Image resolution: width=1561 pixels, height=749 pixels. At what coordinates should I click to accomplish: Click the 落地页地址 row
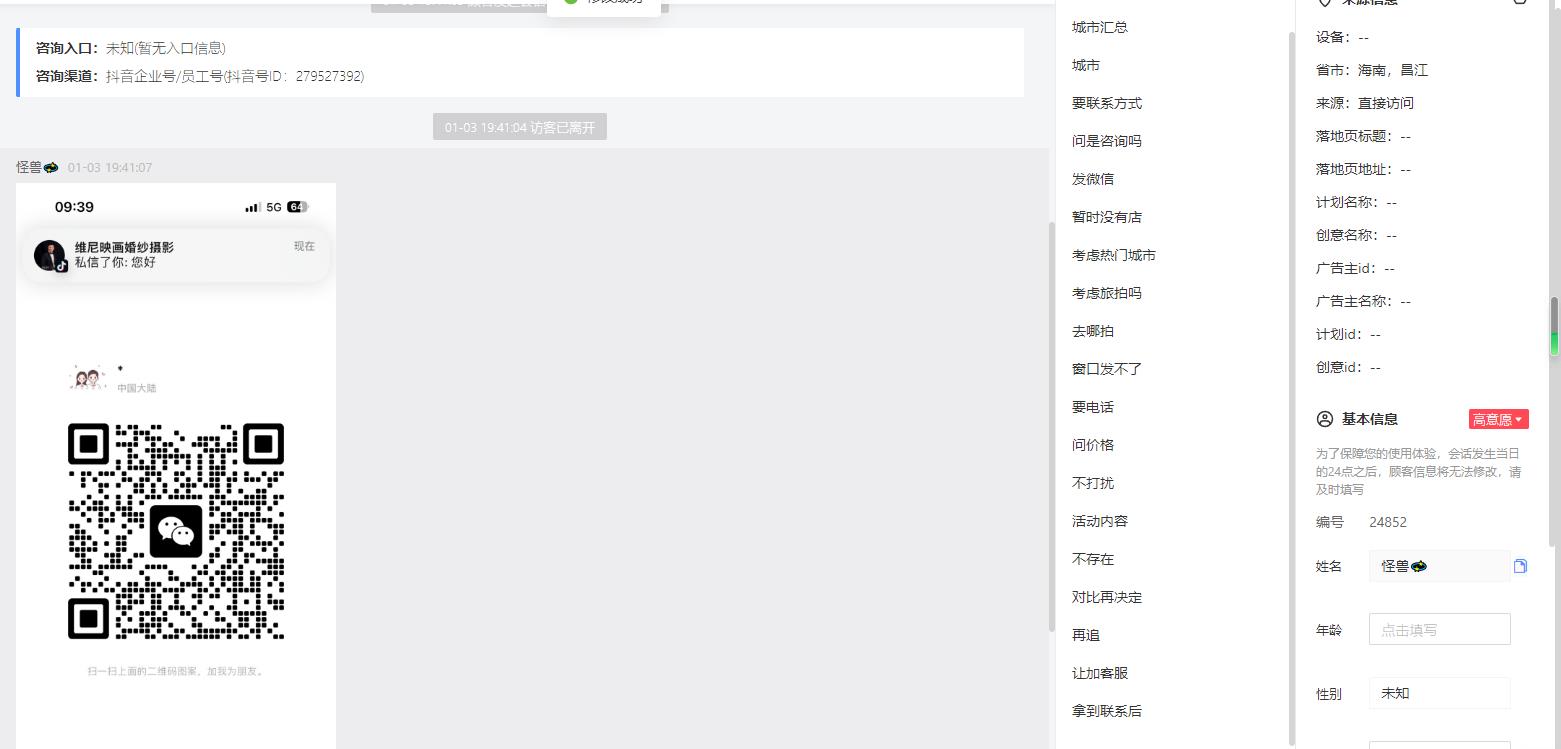(x=1363, y=169)
